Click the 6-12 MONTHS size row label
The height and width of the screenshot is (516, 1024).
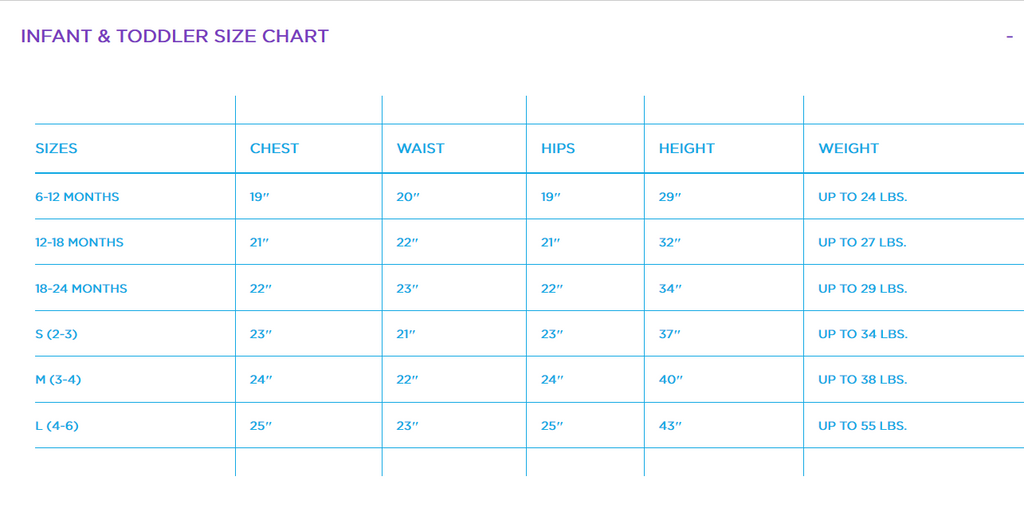(77, 197)
